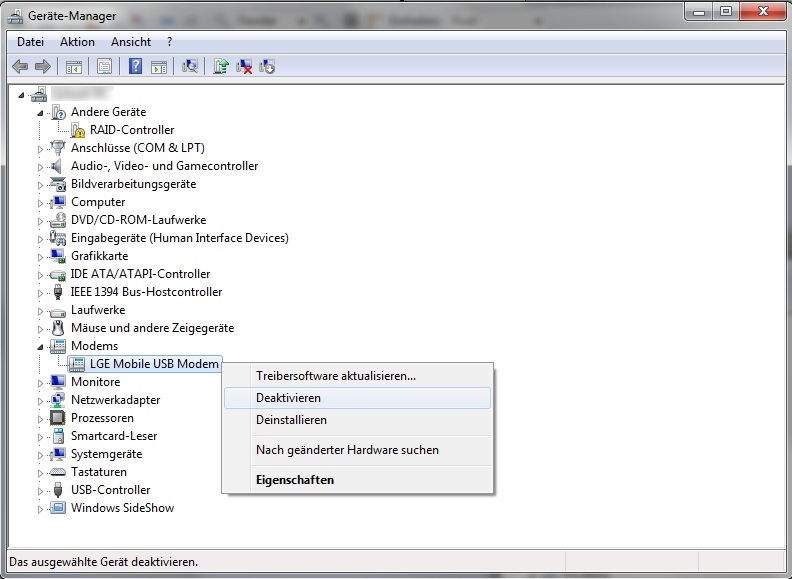Click the properties sheet toolbar icon
Viewport: 792px width, 579px height.
pyautogui.click(x=104, y=67)
